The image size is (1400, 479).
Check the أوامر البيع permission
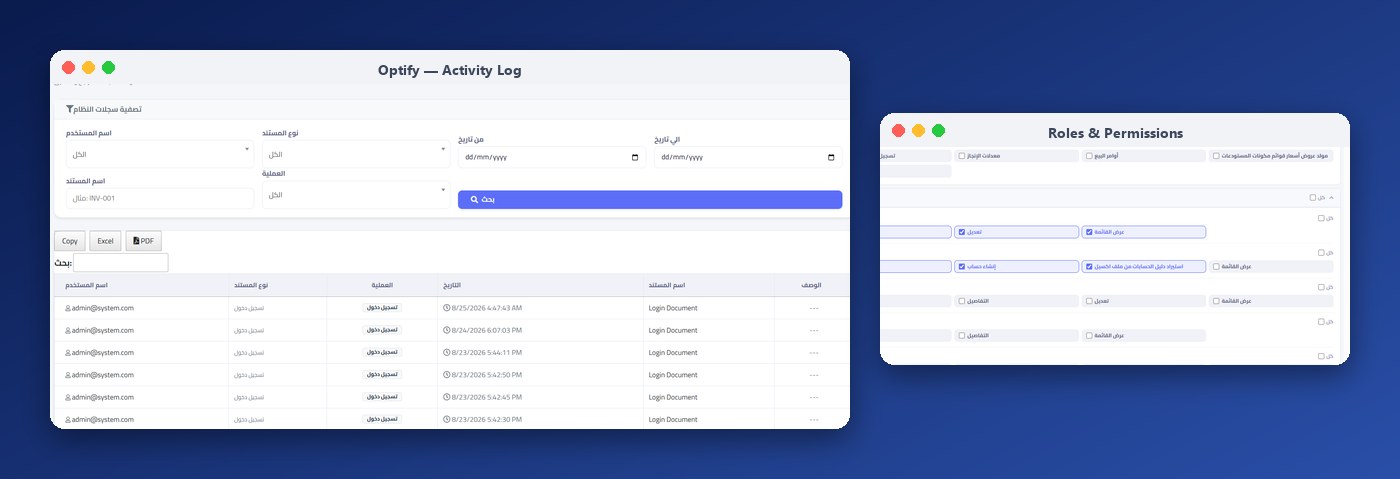pyautogui.click(x=1089, y=156)
